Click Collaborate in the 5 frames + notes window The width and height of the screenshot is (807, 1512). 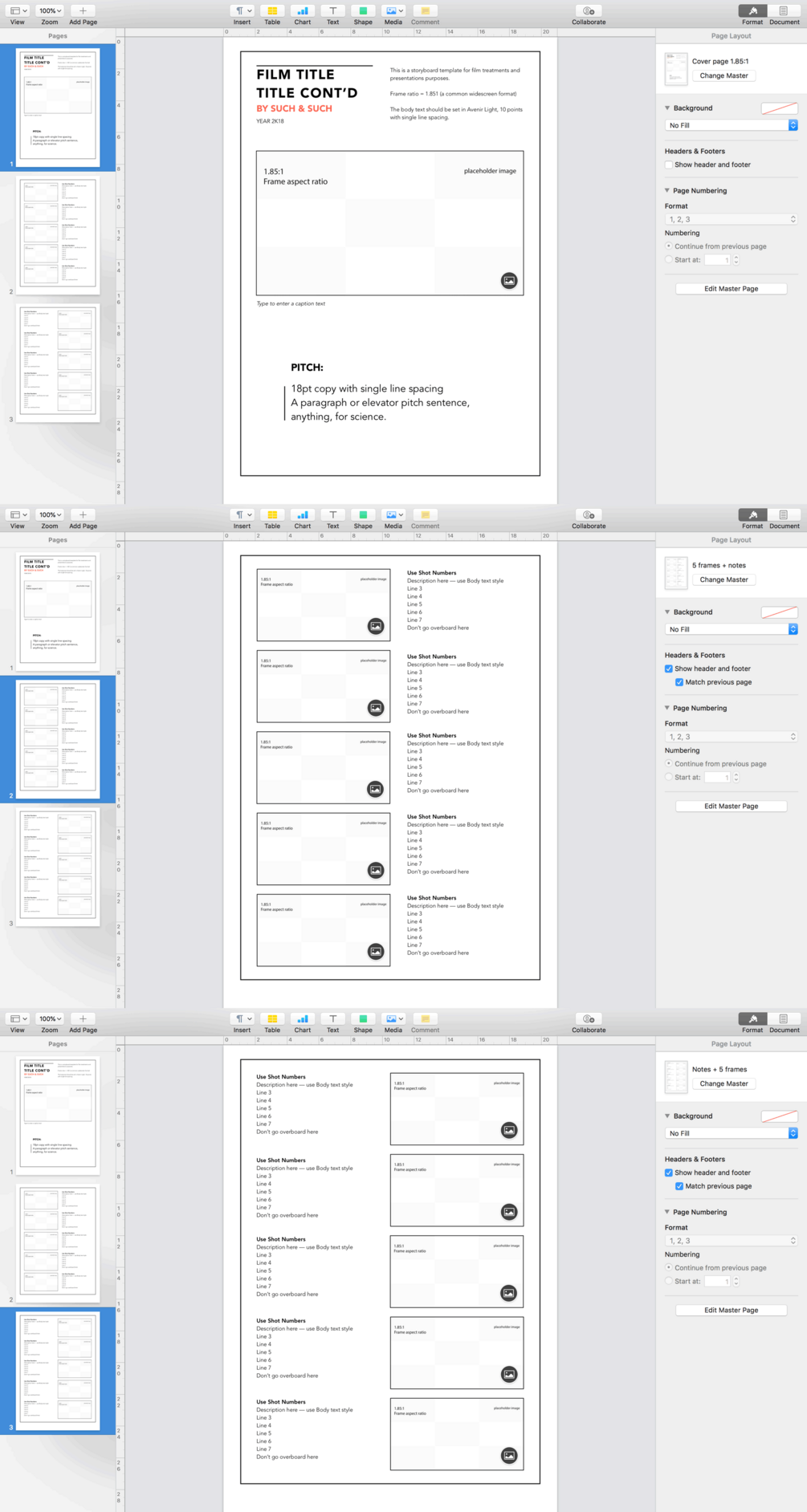tap(589, 515)
